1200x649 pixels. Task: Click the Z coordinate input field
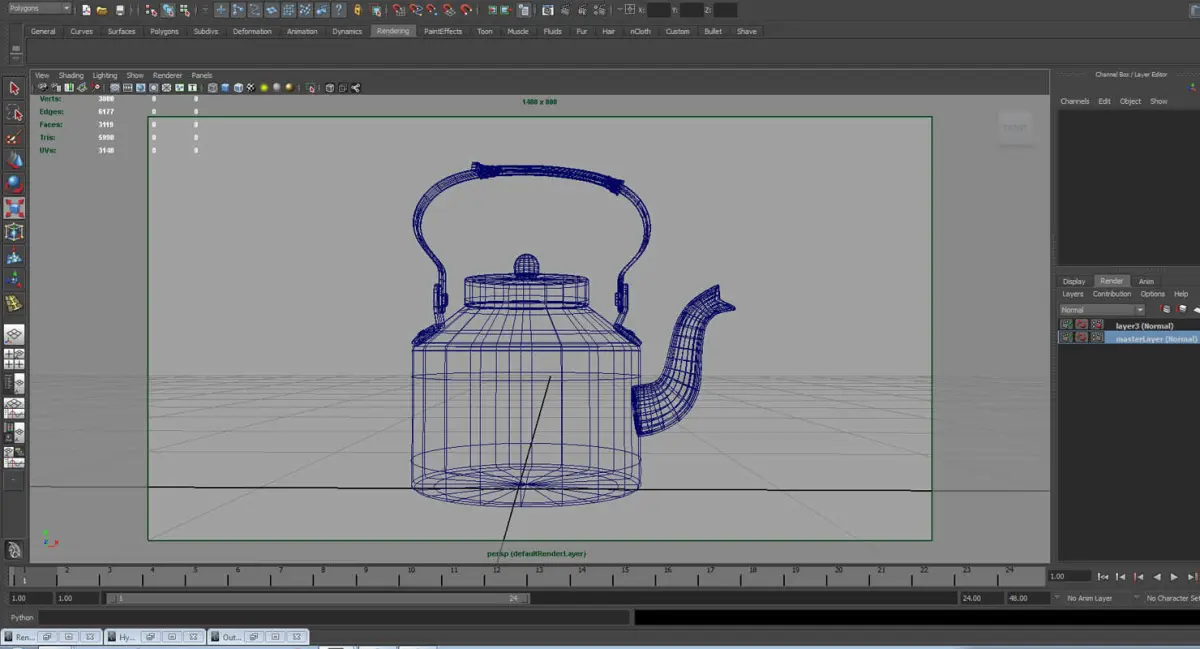point(726,10)
